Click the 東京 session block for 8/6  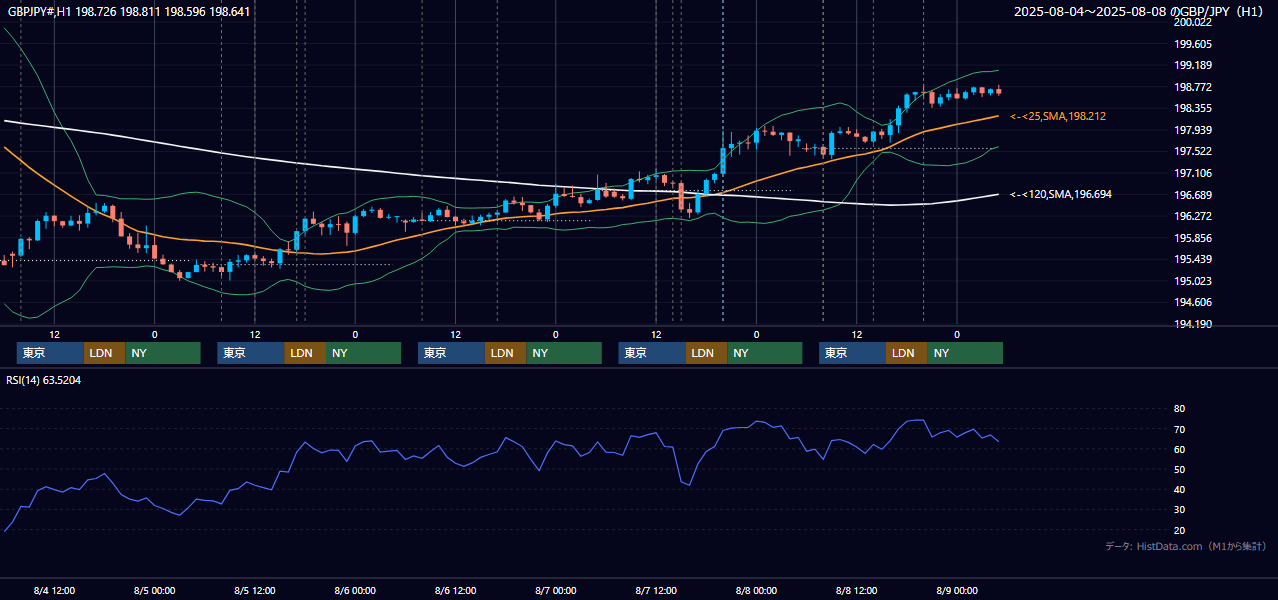(x=451, y=353)
